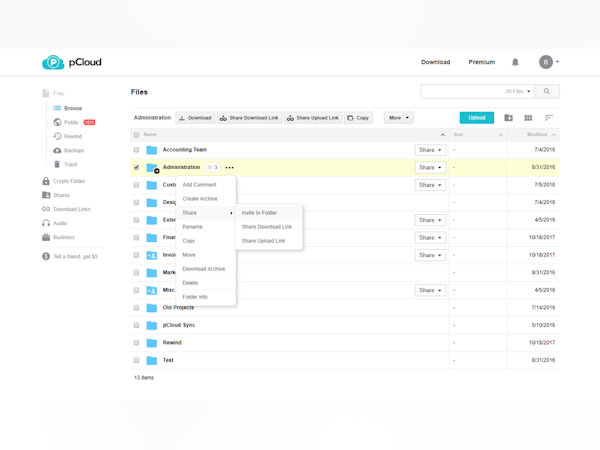Open the user avatar menu
600x450 pixels.
pyautogui.click(x=549, y=62)
